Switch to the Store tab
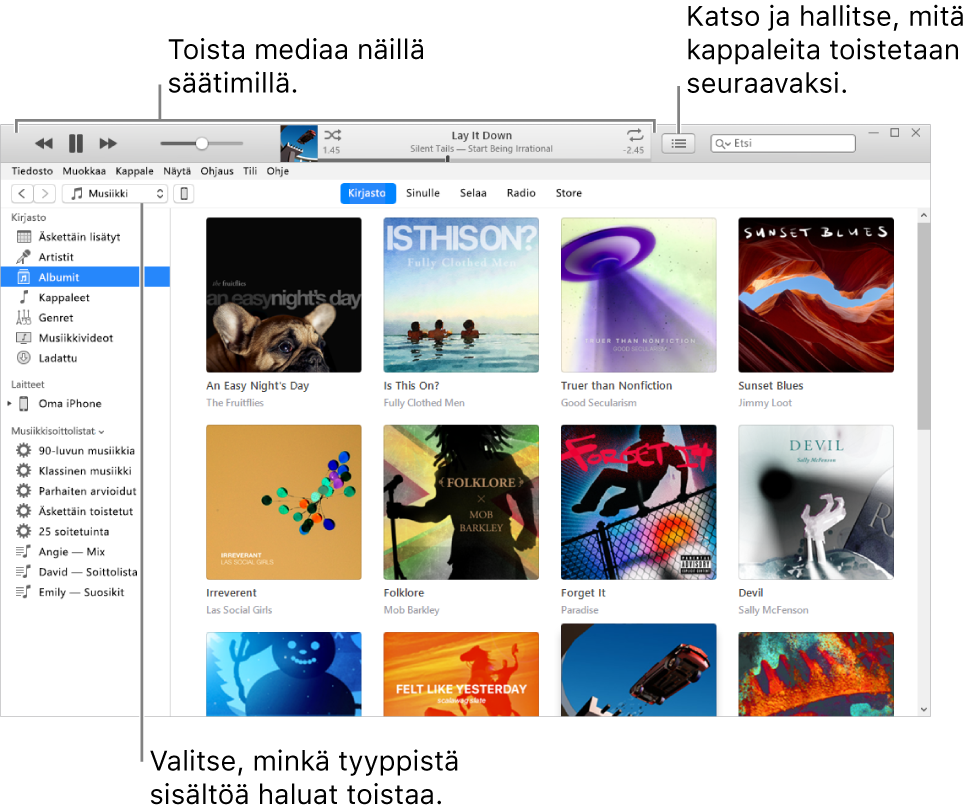 click(x=568, y=193)
